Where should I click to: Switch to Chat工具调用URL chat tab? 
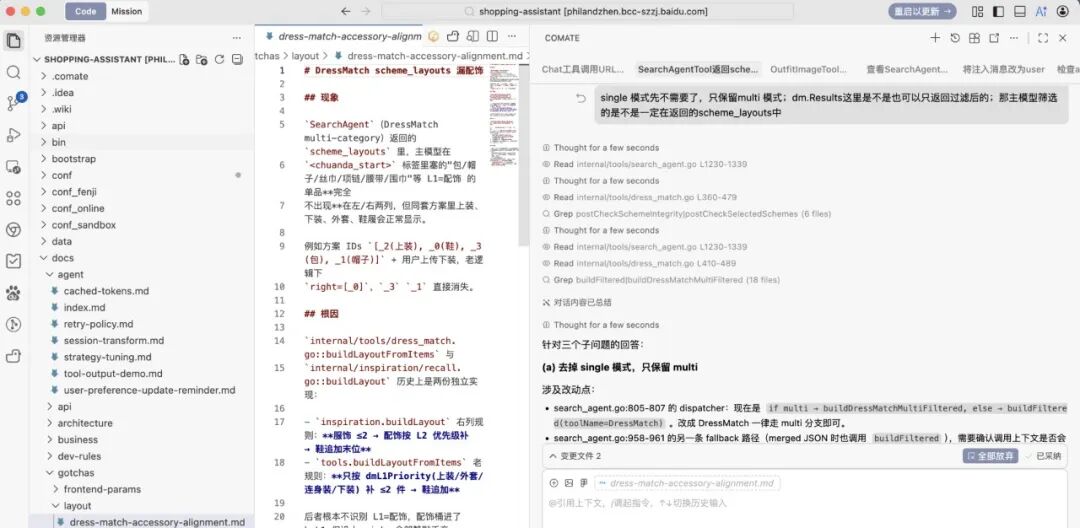583,70
